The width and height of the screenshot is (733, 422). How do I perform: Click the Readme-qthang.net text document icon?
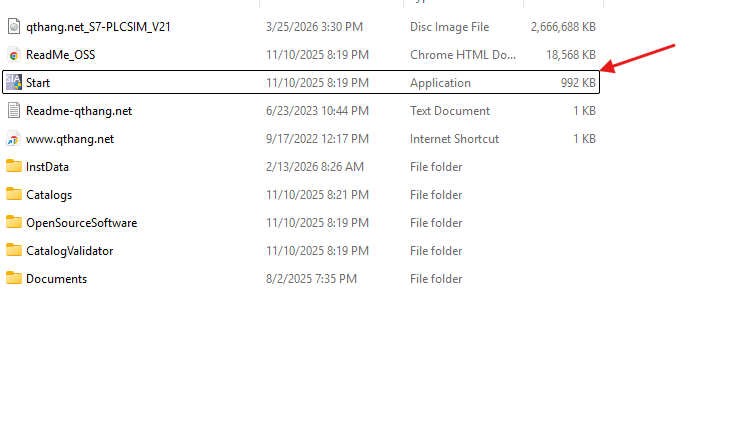[14, 111]
